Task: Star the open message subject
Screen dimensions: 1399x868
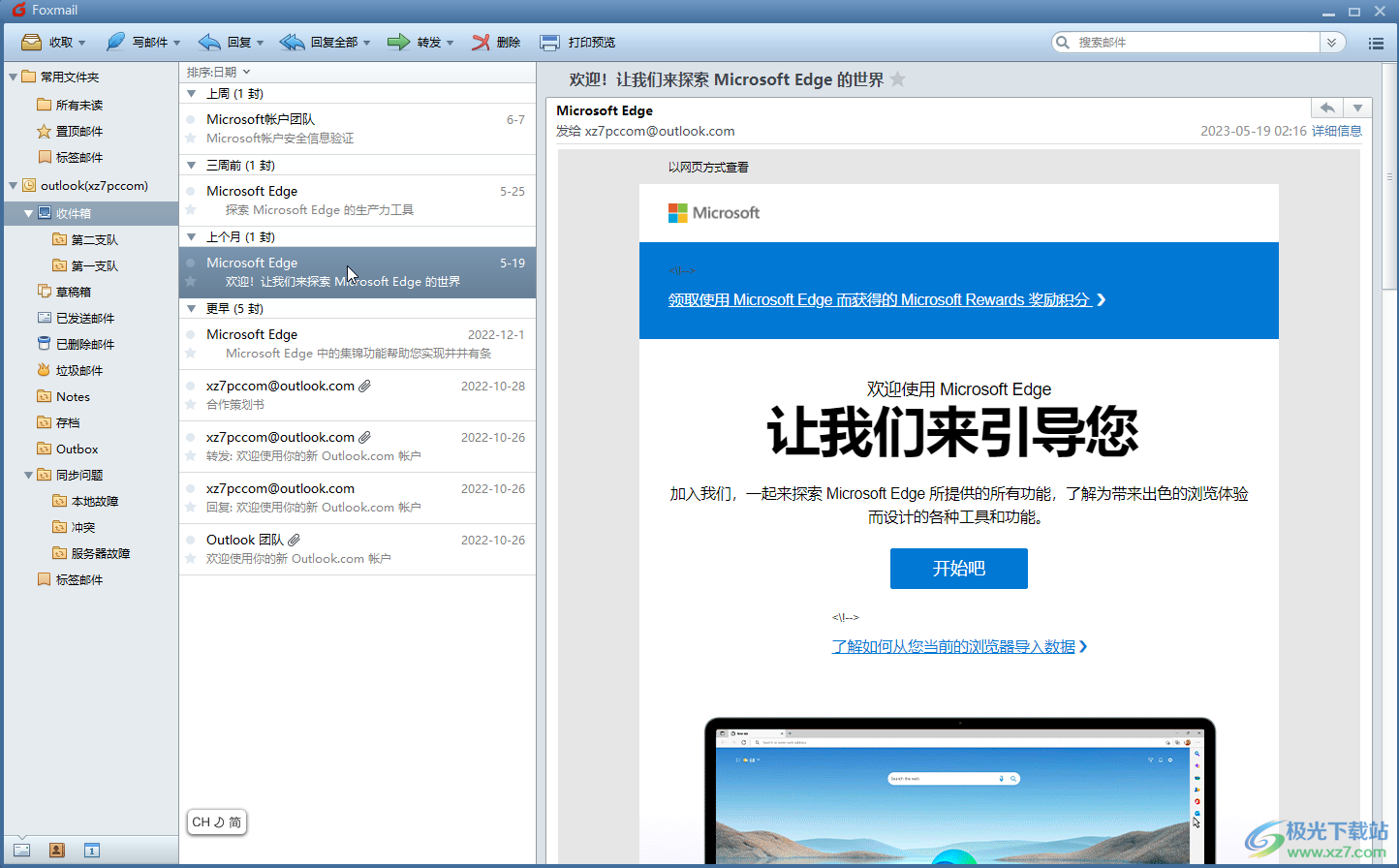Action: tap(898, 79)
